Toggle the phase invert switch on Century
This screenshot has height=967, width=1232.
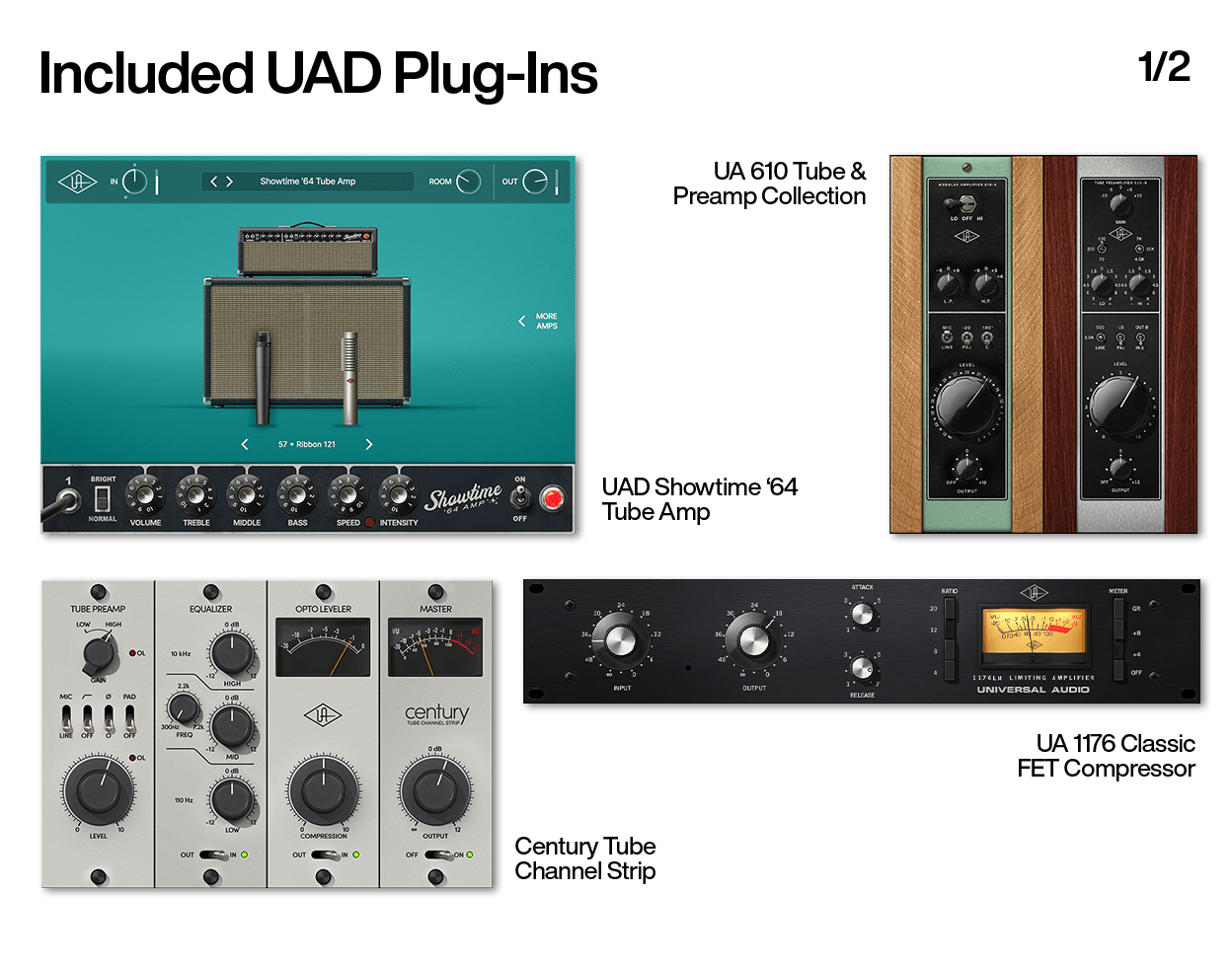click(x=109, y=716)
